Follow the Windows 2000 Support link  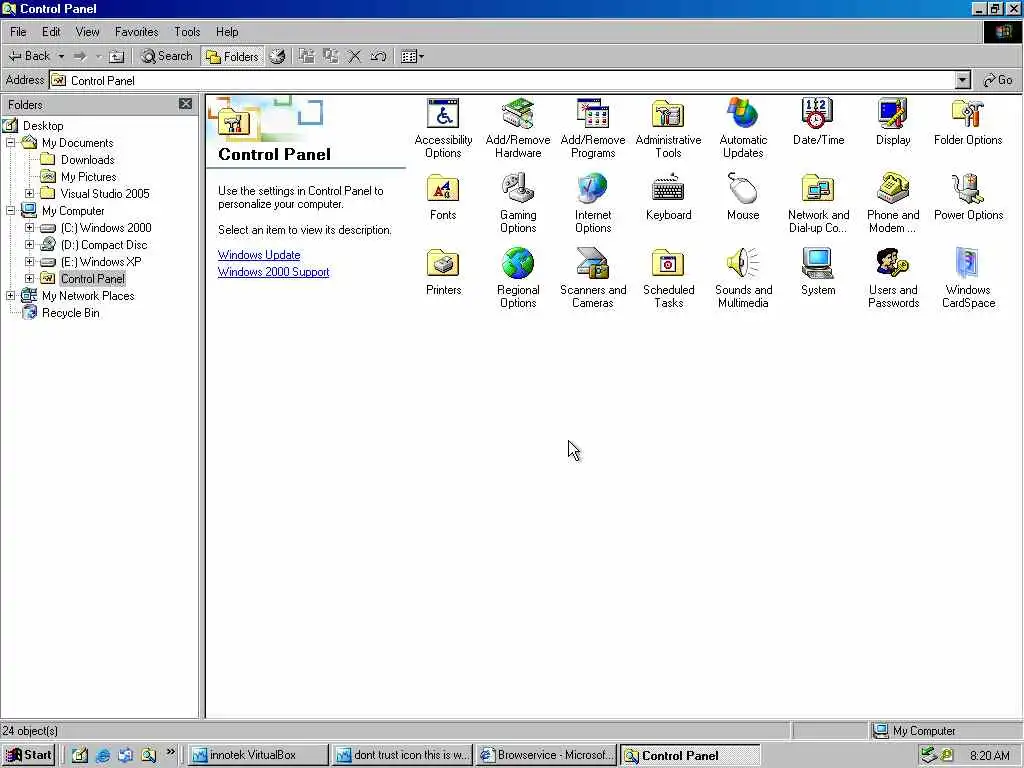pos(274,272)
